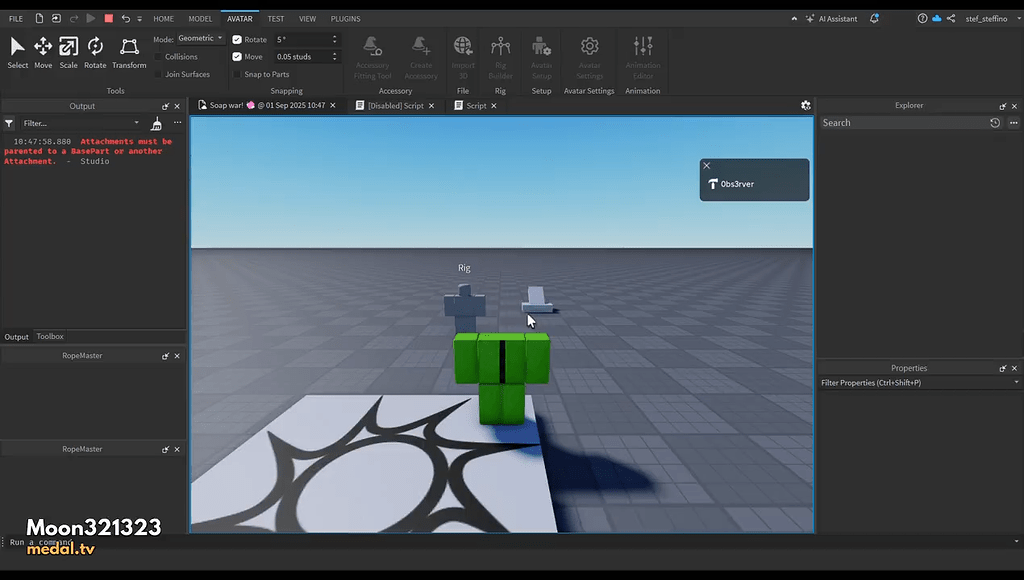The height and width of the screenshot is (580, 1024).
Task: Switch to the MODEL ribbon tab
Action: coord(199,18)
